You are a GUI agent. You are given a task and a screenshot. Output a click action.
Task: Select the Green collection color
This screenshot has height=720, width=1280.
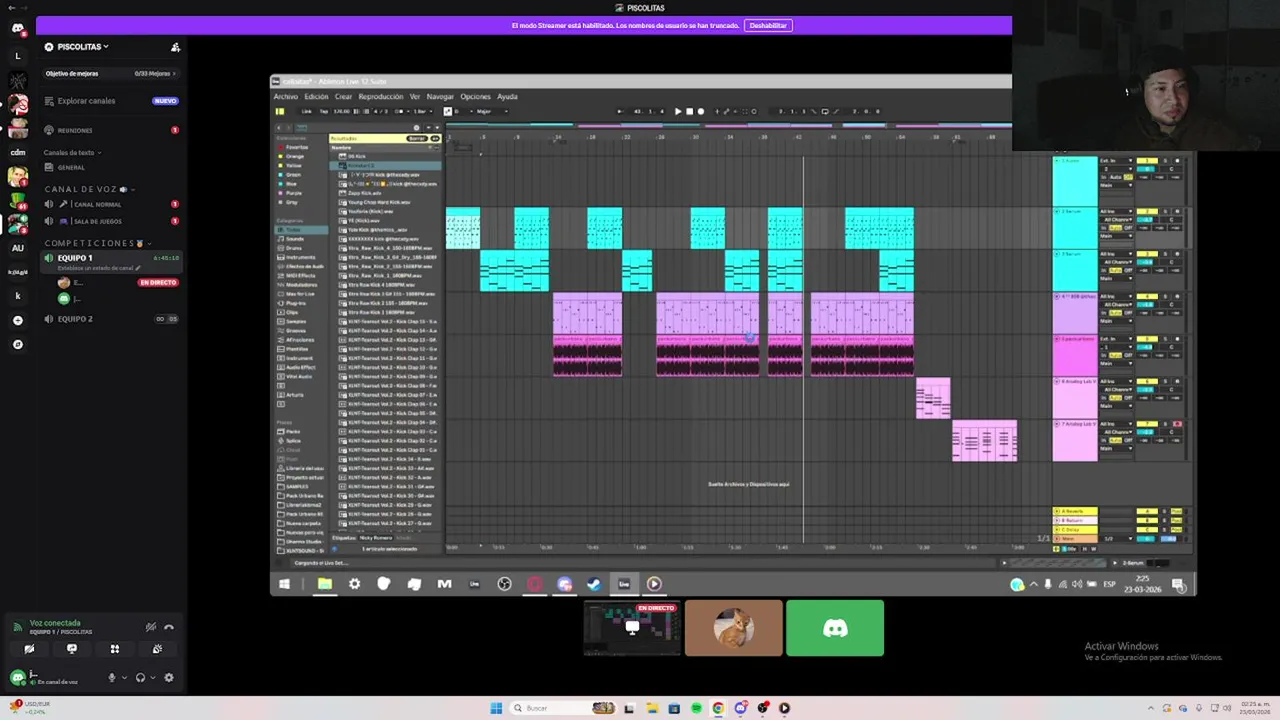coord(293,175)
